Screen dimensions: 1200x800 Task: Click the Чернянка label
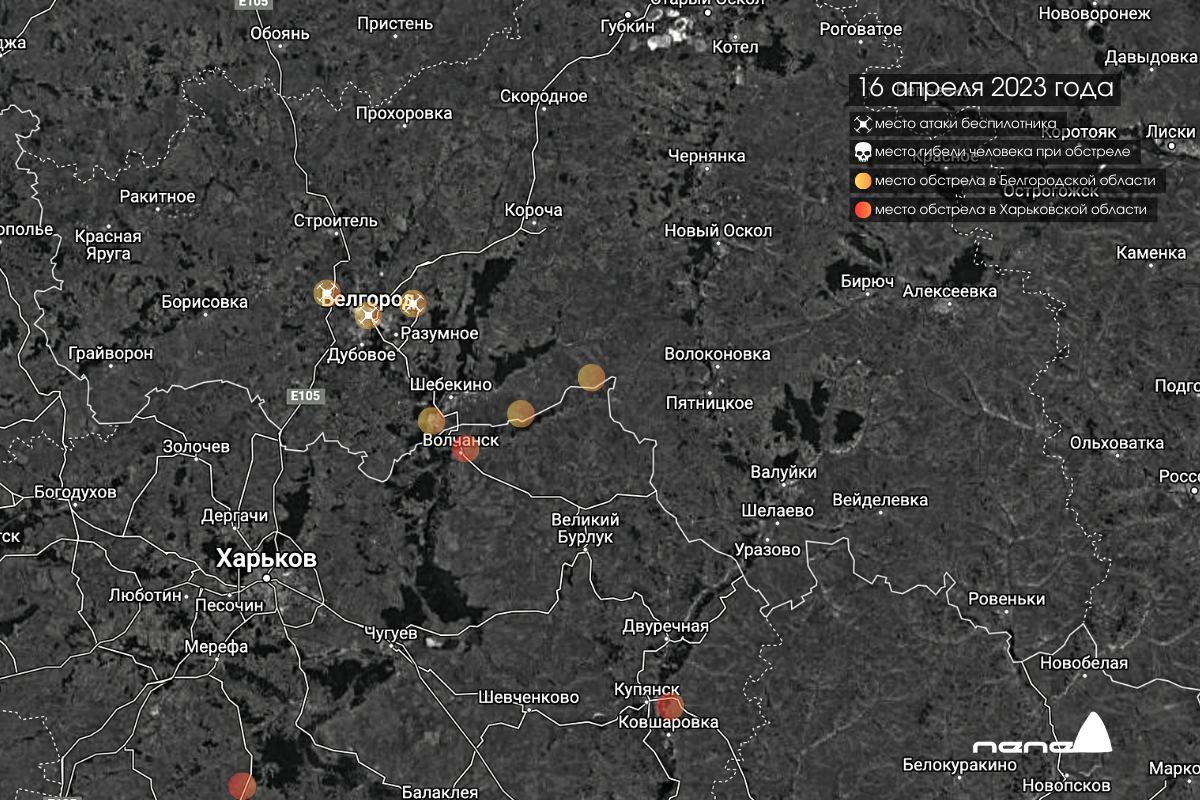pos(707,156)
